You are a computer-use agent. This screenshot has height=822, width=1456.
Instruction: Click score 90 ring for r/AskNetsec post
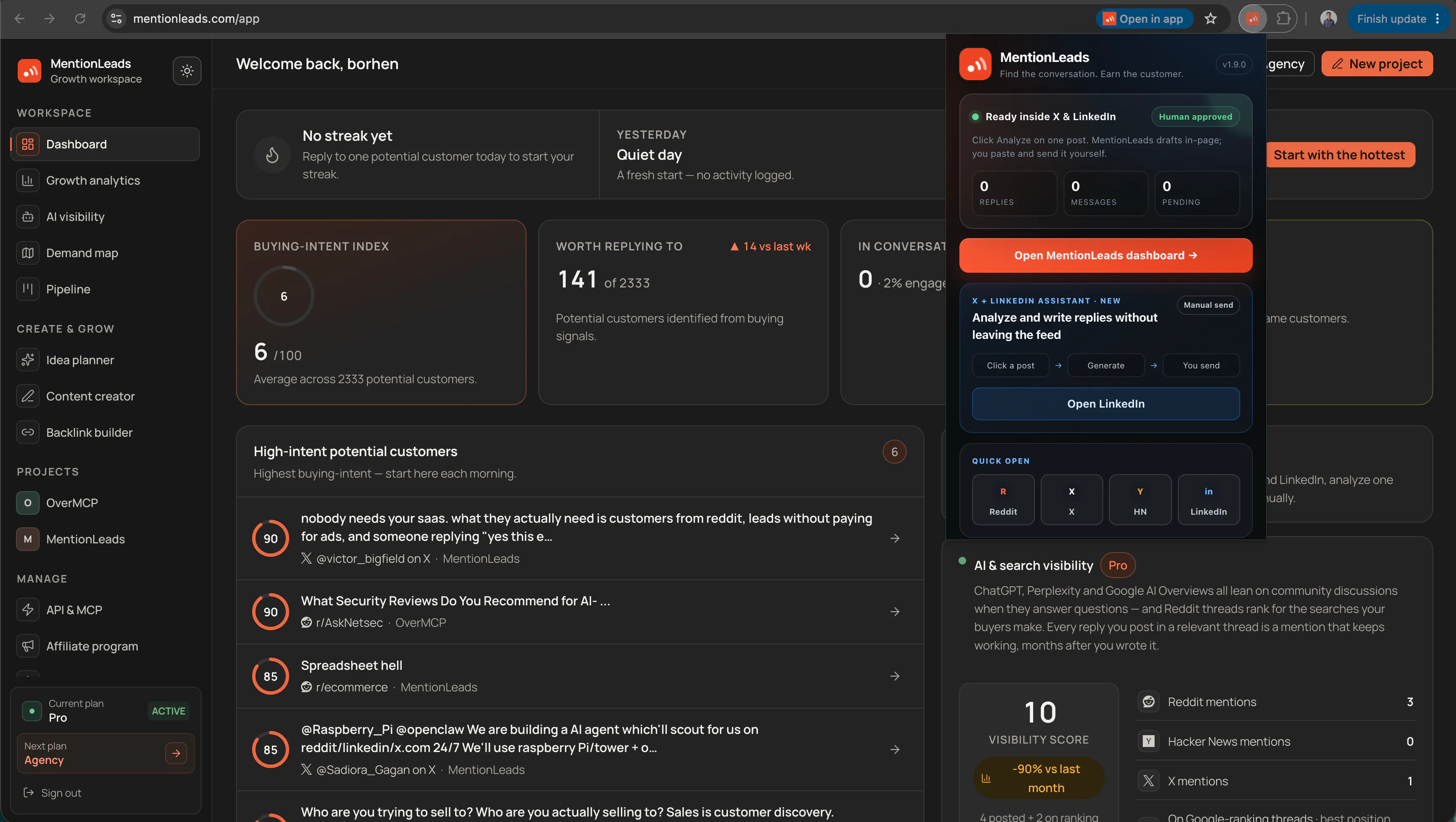click(x=271, y=612)
